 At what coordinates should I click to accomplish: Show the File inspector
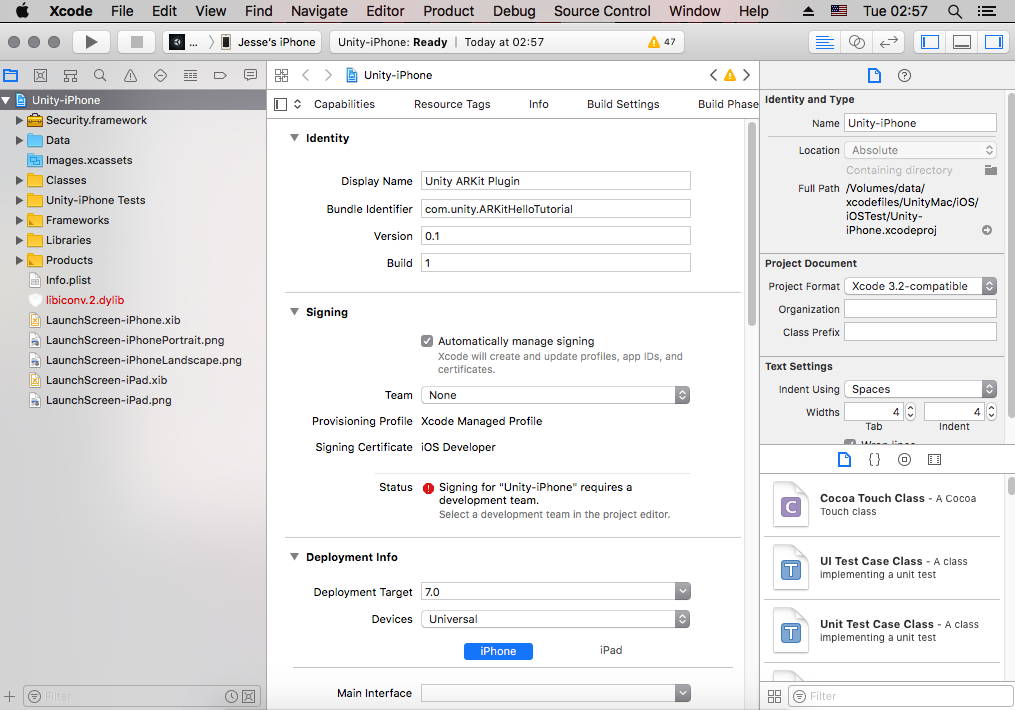(x=874, y=76)
